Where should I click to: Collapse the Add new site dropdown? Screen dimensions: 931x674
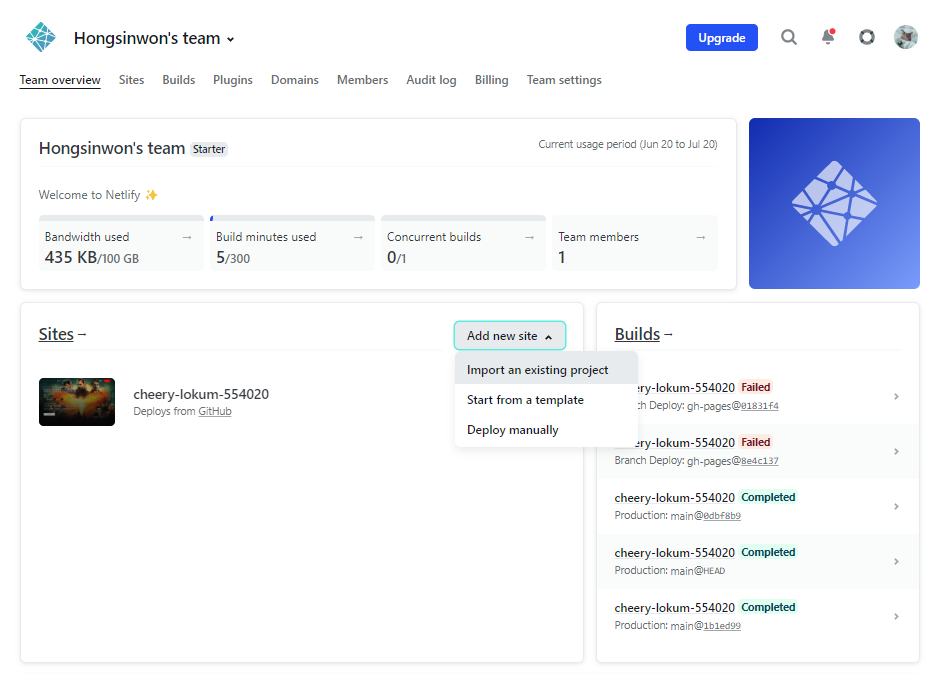coord(509,336)
